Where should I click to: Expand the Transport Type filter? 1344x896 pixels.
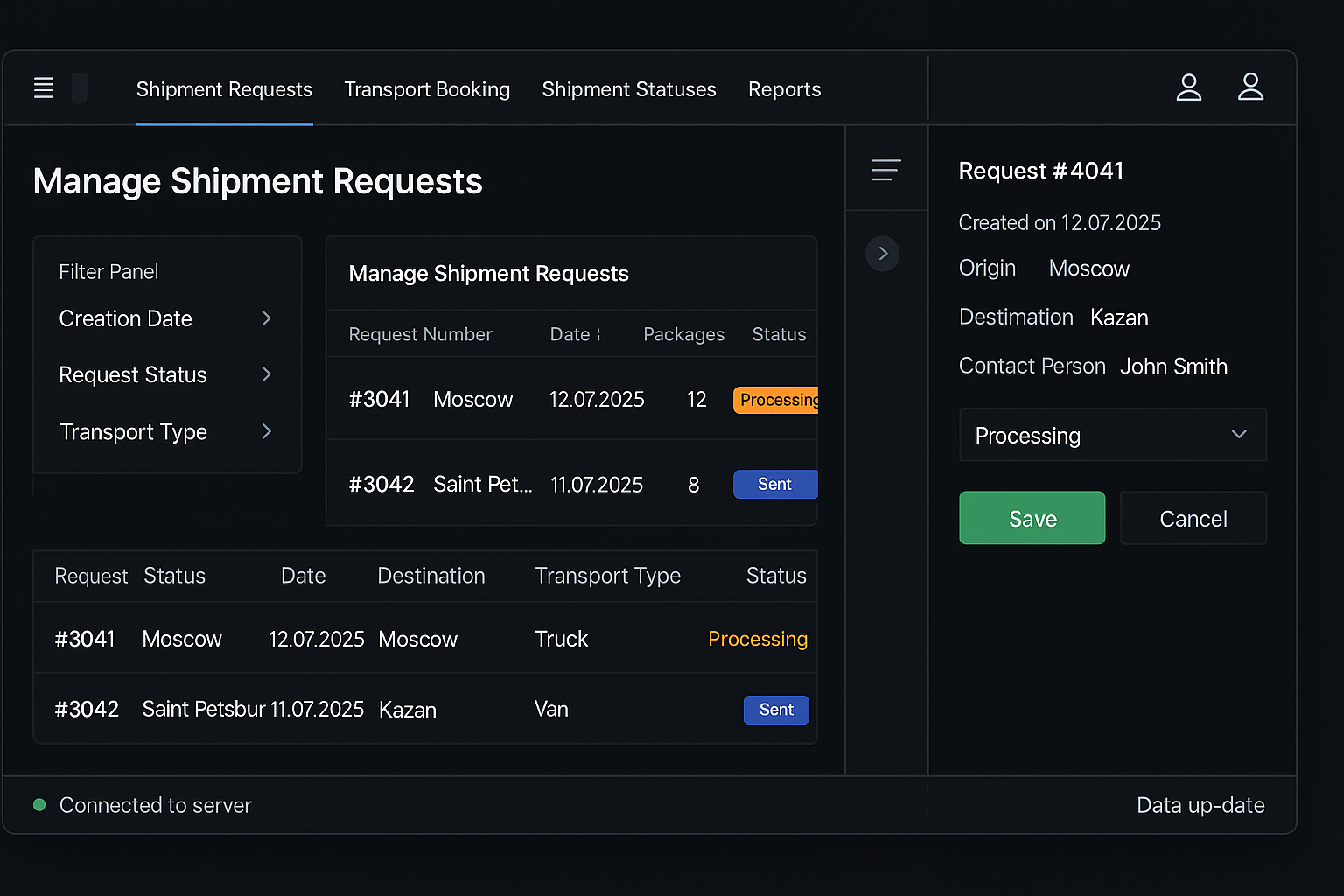click(x=166, y=431)
